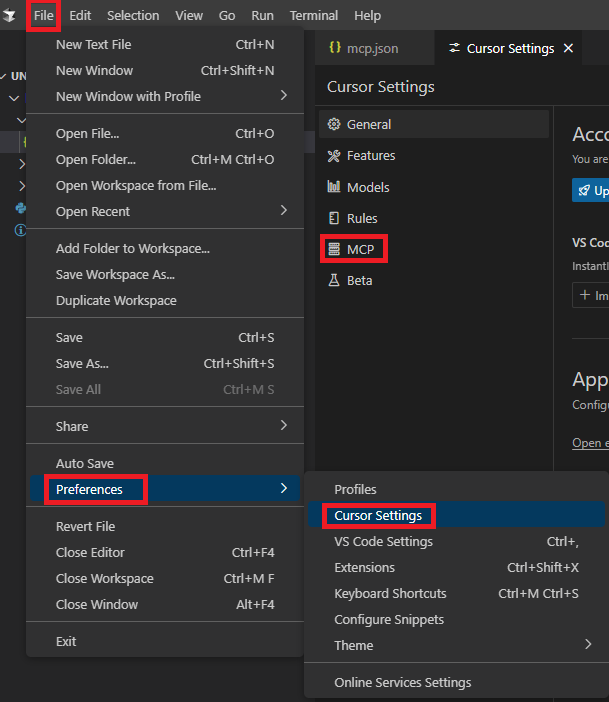Open Online Services Settings
Screen dimensions: 609x702
pos(456,682)
